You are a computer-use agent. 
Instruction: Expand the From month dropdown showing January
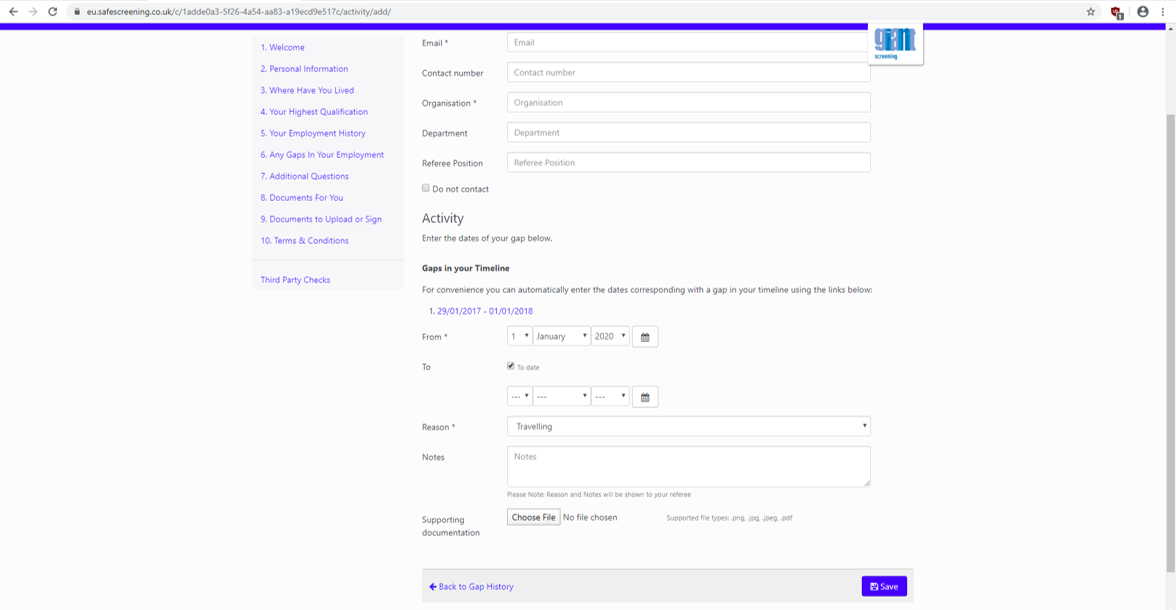561,337
